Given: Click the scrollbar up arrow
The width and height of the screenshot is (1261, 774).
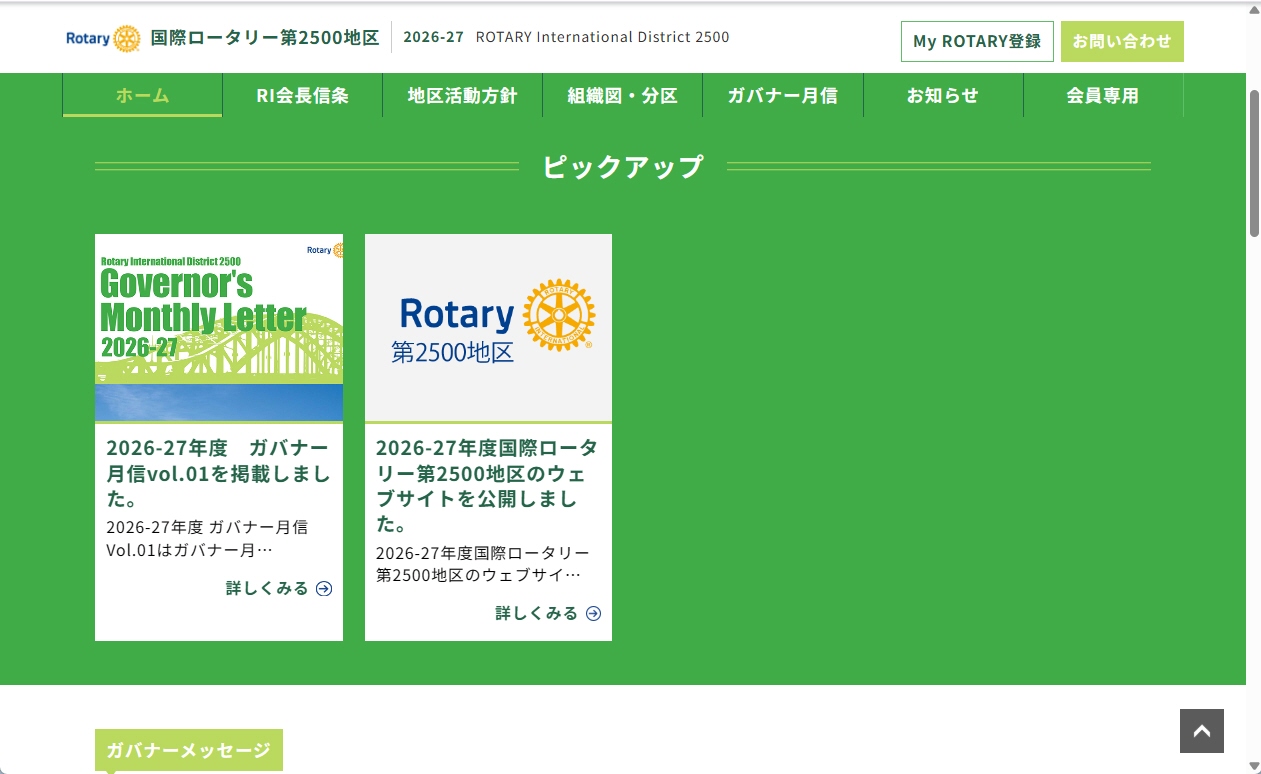Looking at the screenshot, I should click(1254, 10).
